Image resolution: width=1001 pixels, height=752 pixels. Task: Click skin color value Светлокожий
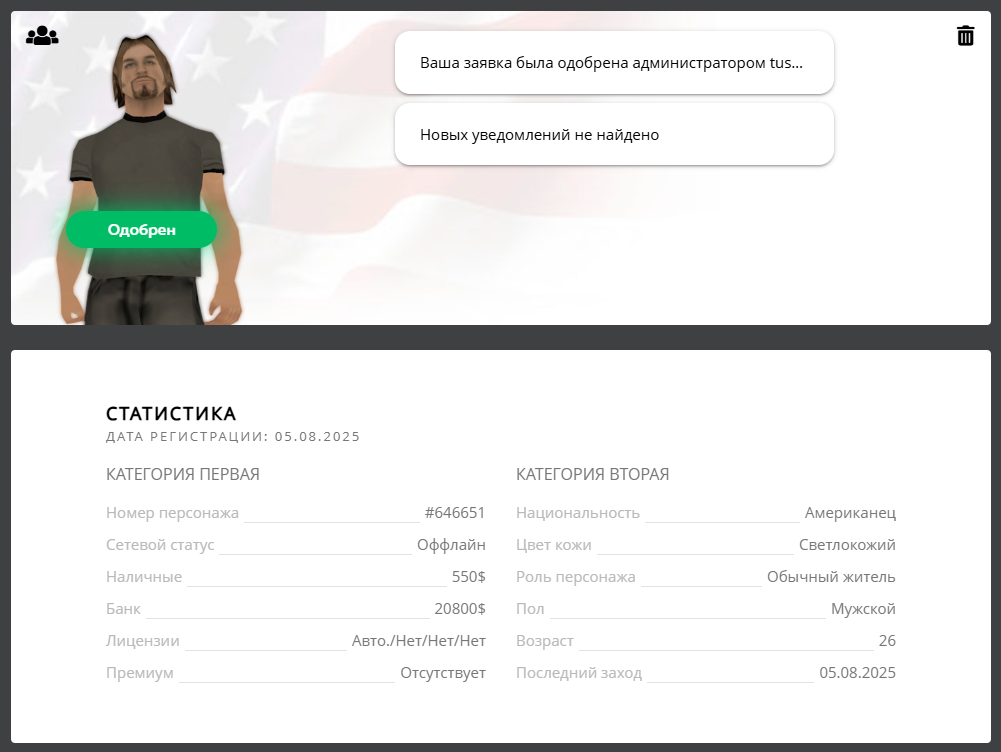point(847,545)
